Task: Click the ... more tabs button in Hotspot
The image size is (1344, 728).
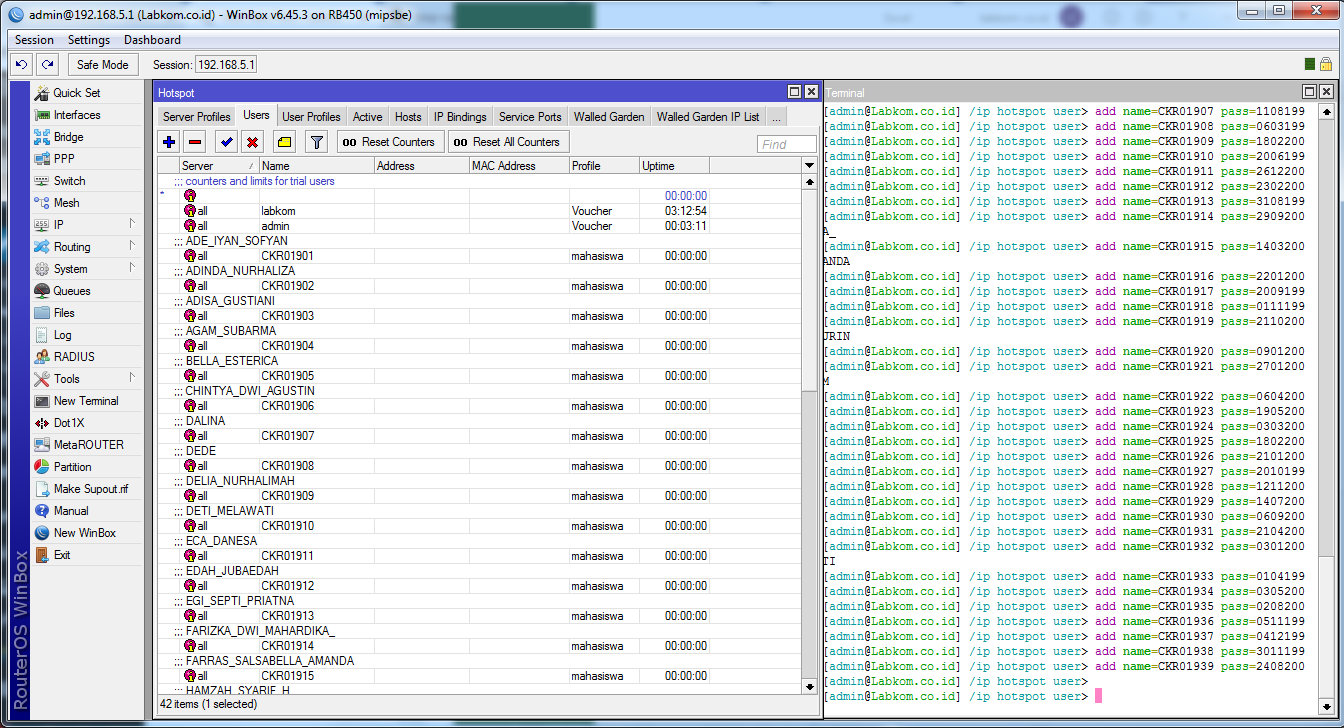Action: pyautogui.click(x=776, y=117)
